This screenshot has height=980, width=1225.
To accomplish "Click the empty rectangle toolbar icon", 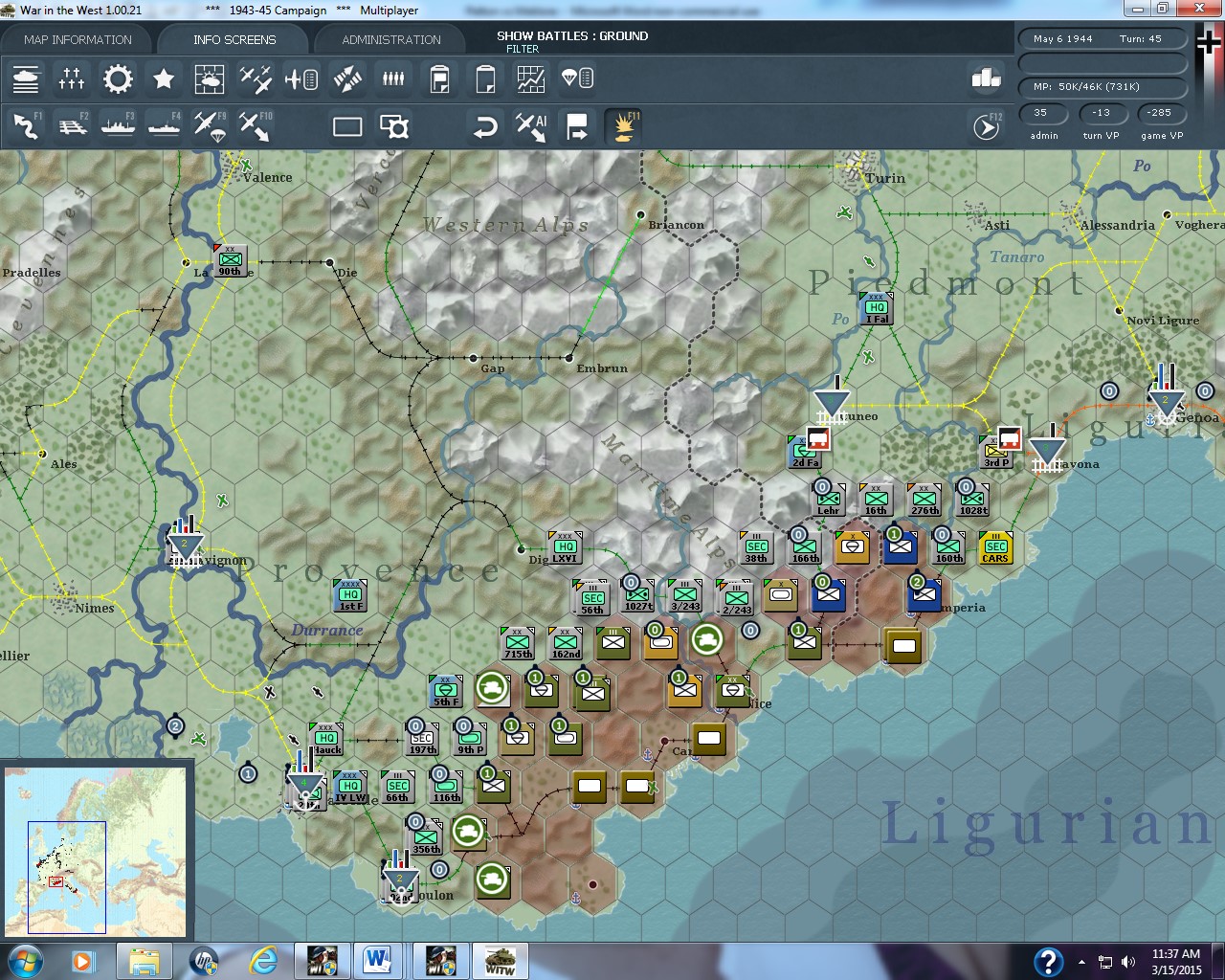I will point(347,126).
